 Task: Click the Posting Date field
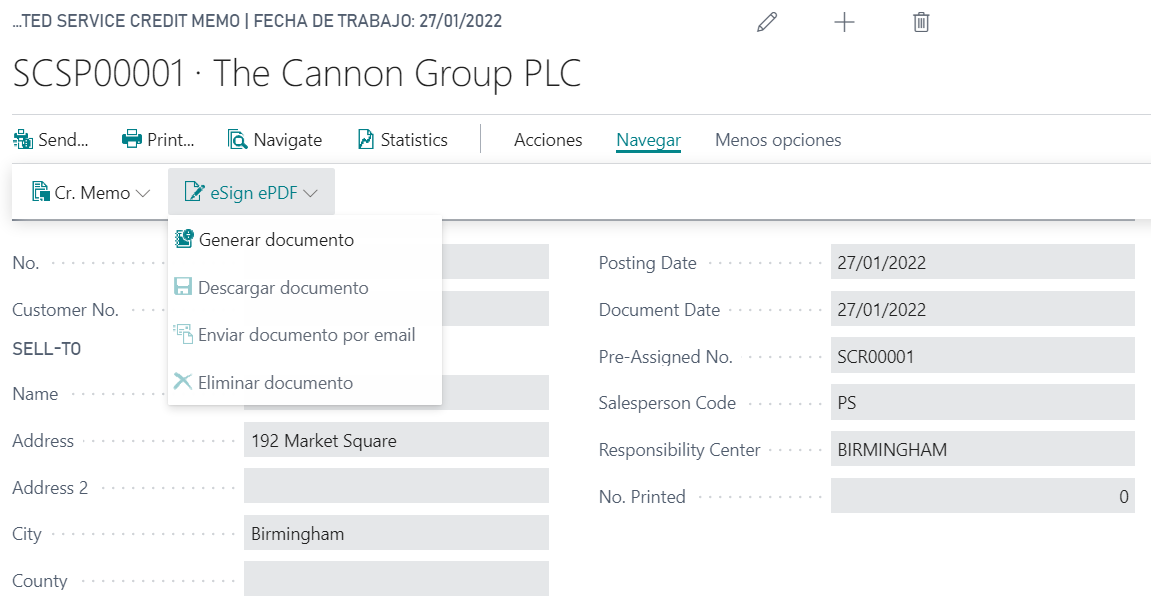[981, 263]
